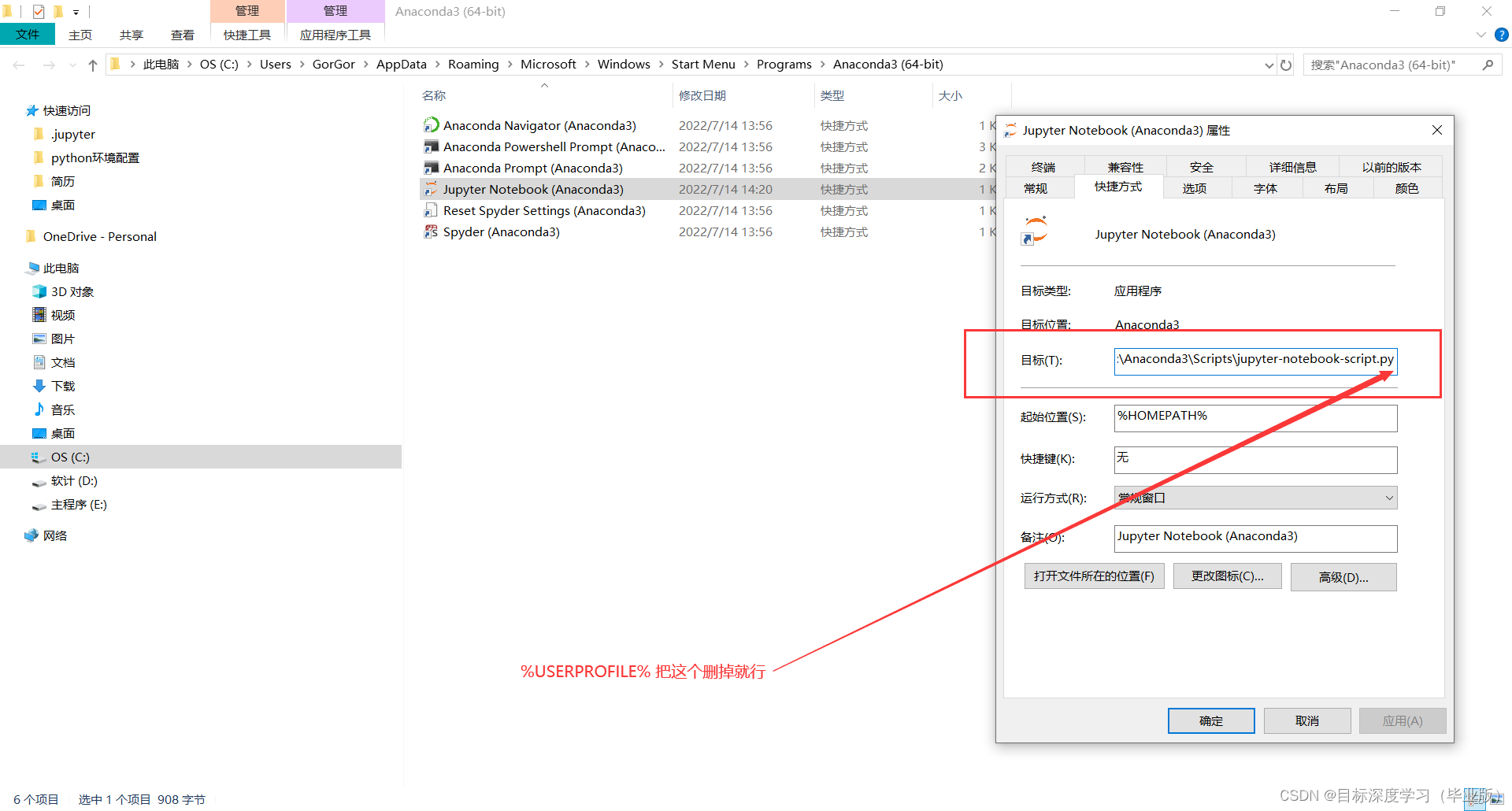Image resolution: width=1512 pixels, height=811 pixels.
Task: Click the 目标 target input field
Action: click(1255, 361)
